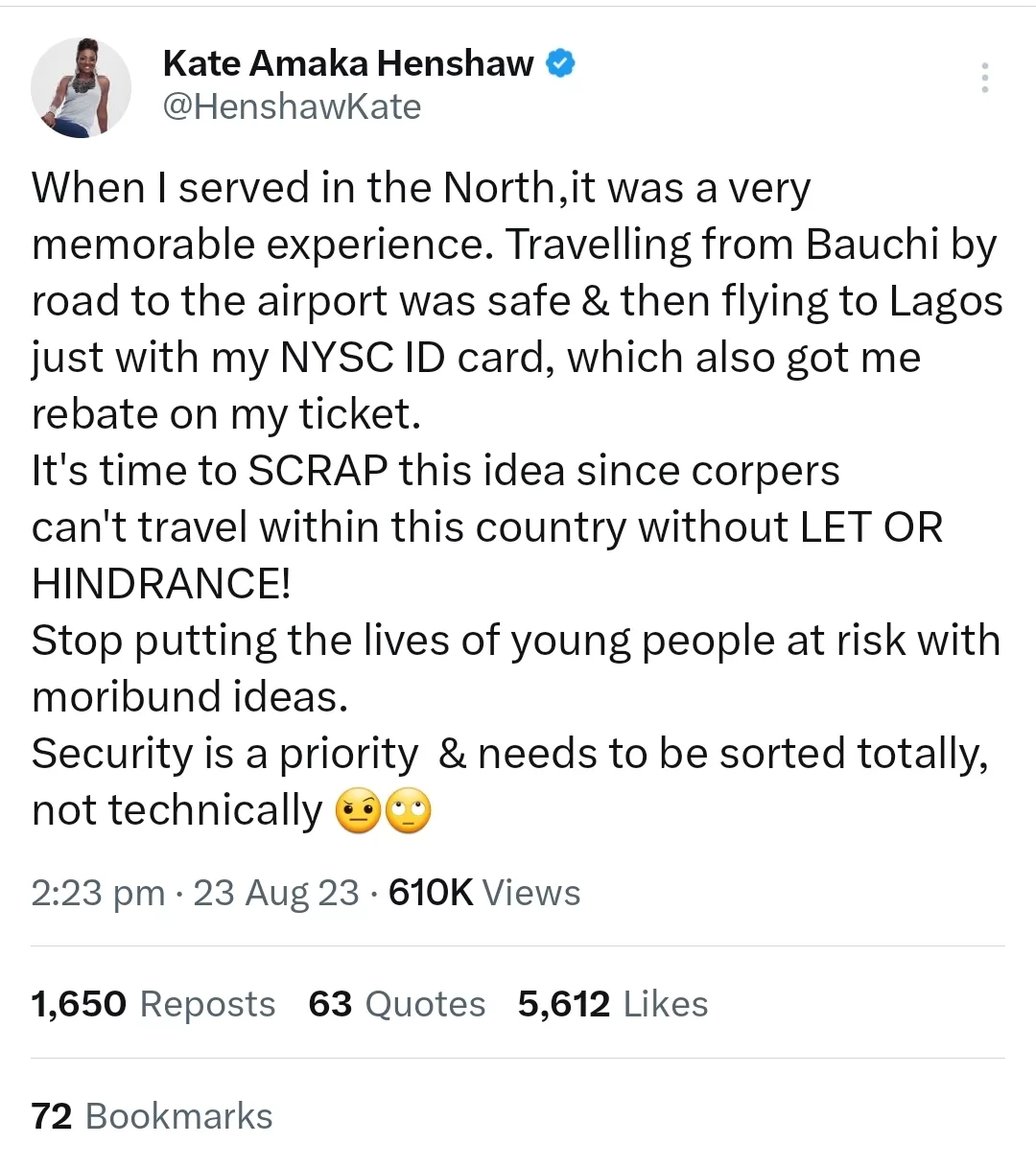This screenshot has width=1036, height=1167.
Task: Click the word Bauchi in the tweet
Action: 872,245
